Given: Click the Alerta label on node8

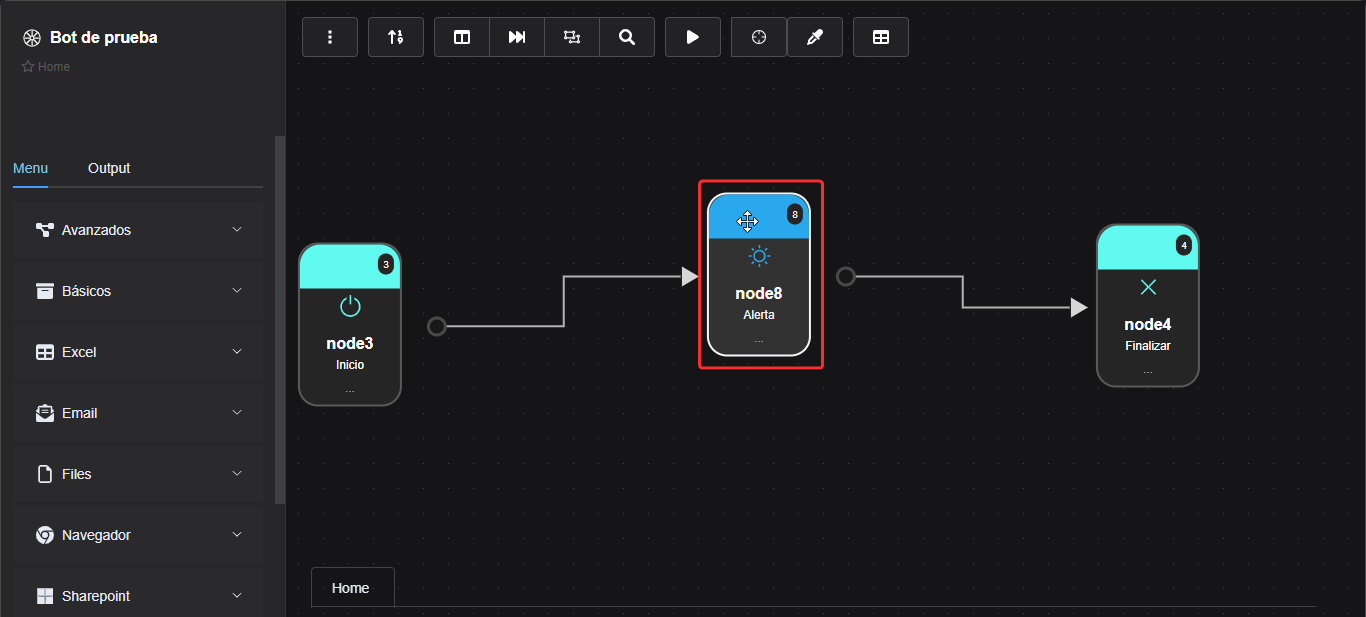Looking at the screenshot, I should [759, 315].
